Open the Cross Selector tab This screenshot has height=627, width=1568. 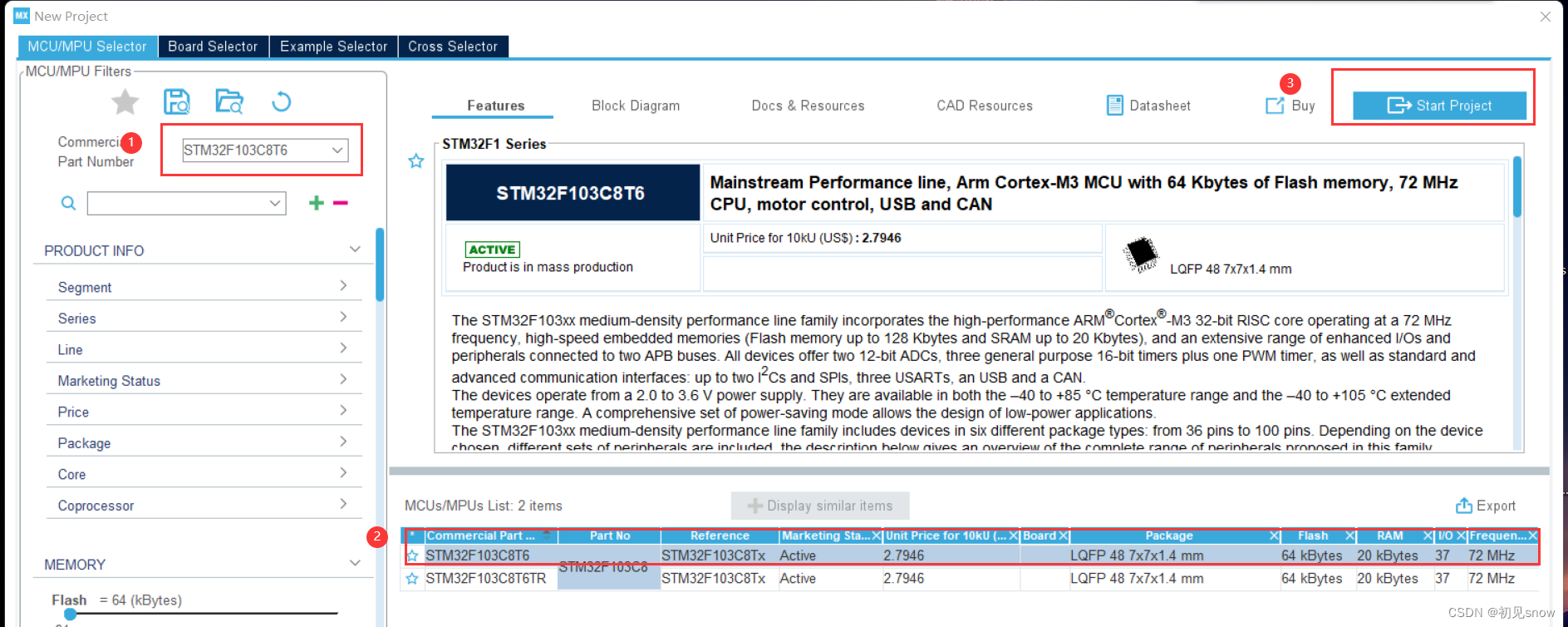(453, 47)
